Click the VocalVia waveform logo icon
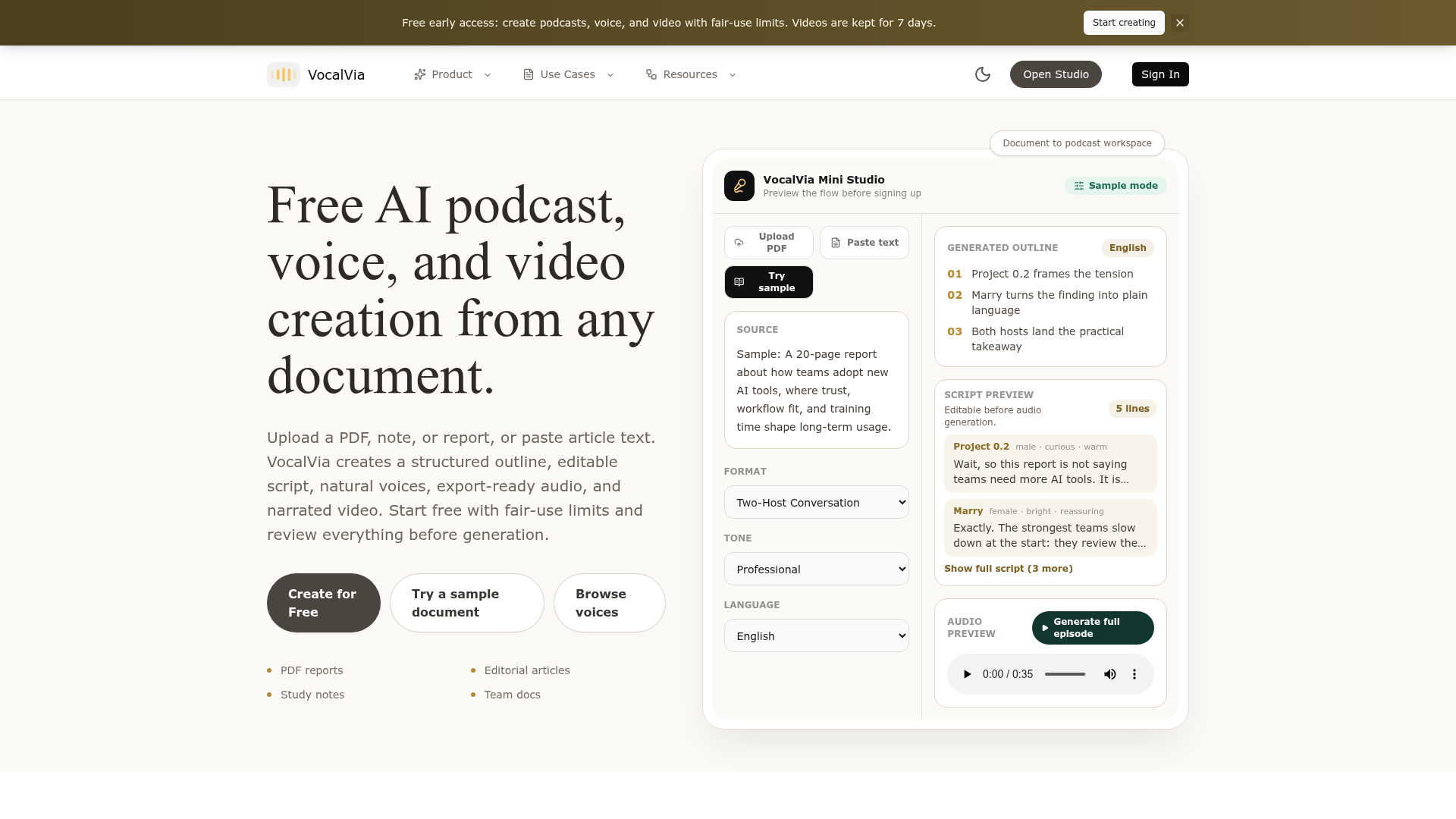 coord(284,74)
